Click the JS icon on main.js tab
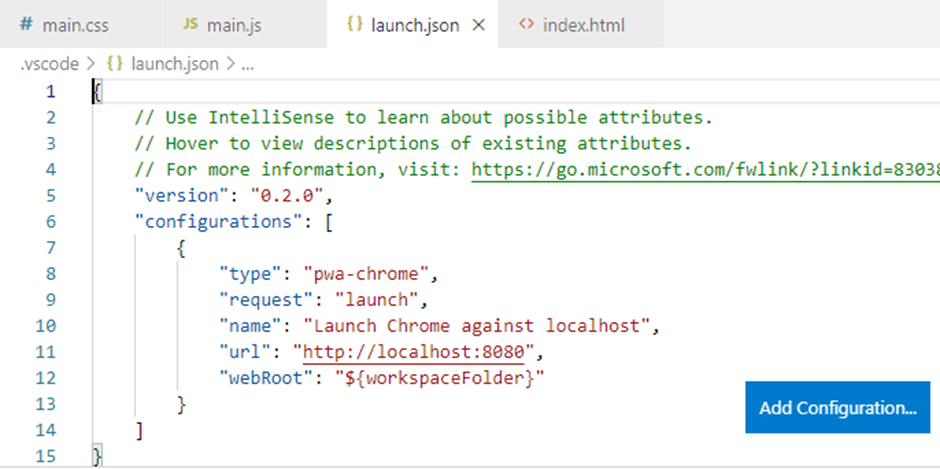The image size is (940, 469). point(190,25)
